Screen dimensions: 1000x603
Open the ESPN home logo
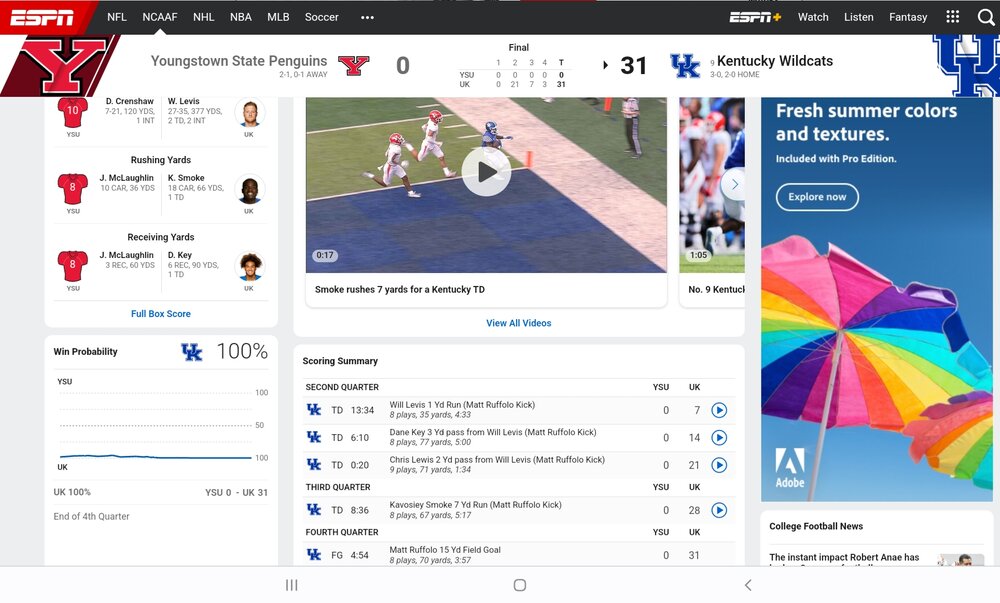[42, 17]
